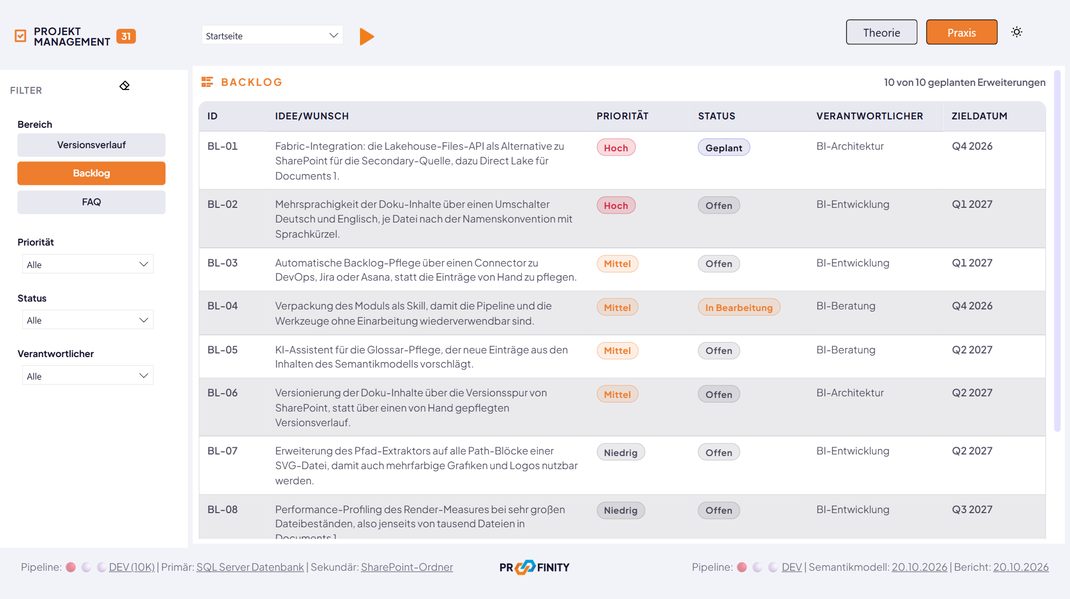Viewport: 1070px width, 599px height.
Task: Select row ID BL-01
Action: click(x=222, y=146)
